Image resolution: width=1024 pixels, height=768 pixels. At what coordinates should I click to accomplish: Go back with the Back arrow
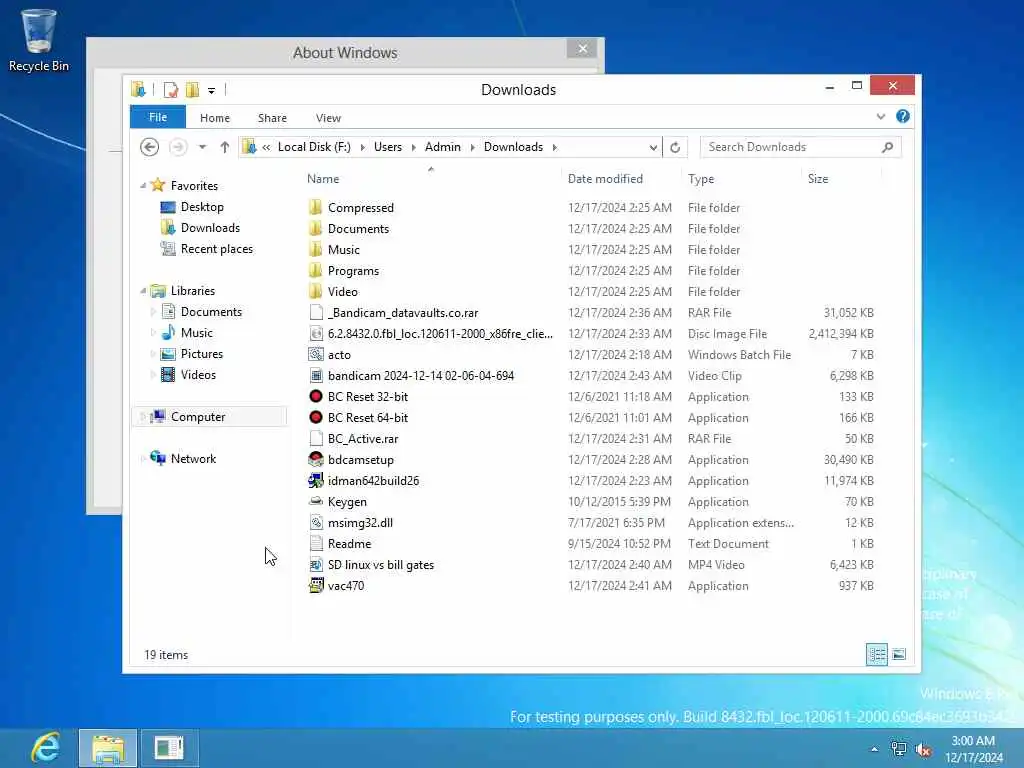pyautogui.click(x=150, y=147)
